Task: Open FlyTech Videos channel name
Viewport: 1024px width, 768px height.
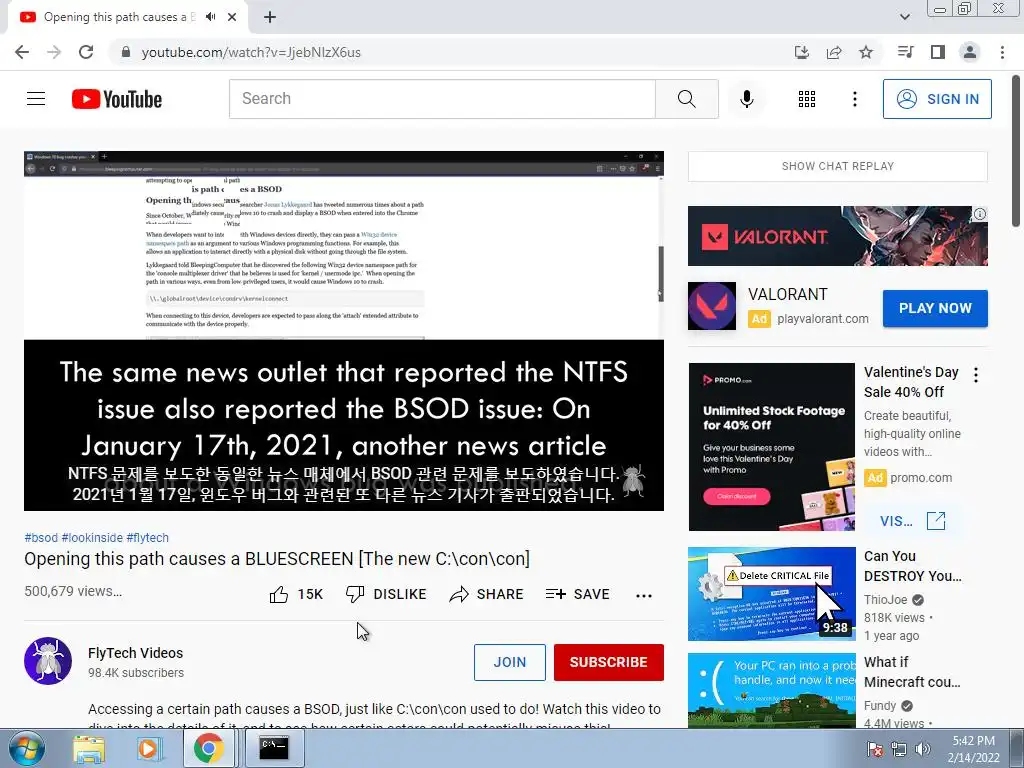Action: (135, 653)
